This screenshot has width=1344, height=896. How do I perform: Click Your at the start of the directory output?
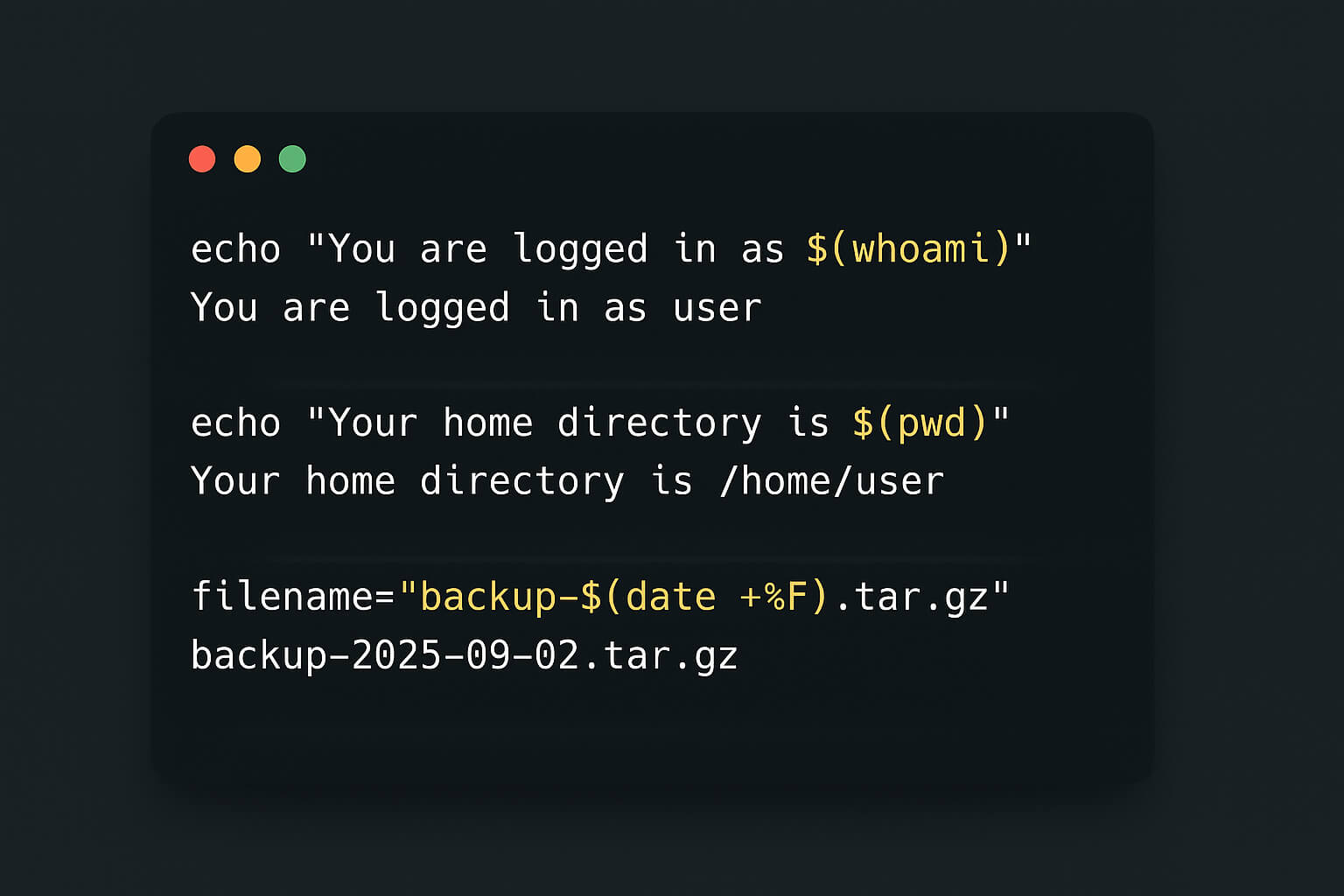(x=236, y=481)
